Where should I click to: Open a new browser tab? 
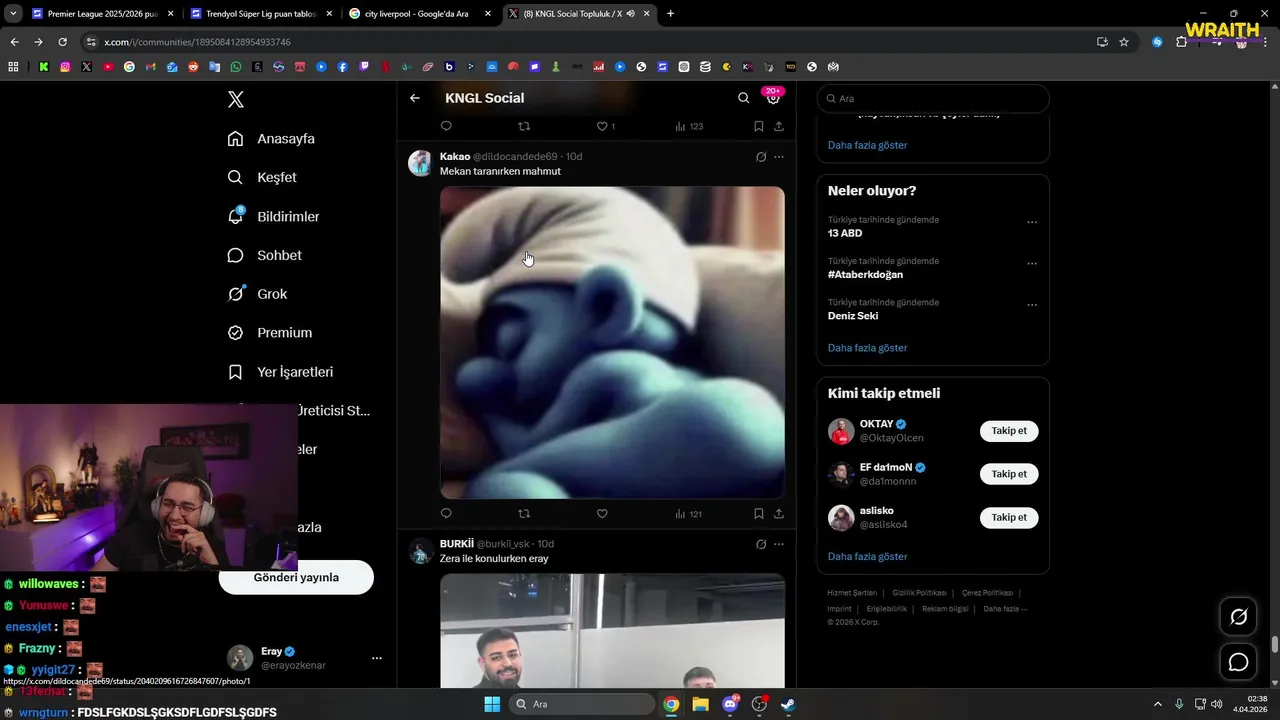pos(670,14)
